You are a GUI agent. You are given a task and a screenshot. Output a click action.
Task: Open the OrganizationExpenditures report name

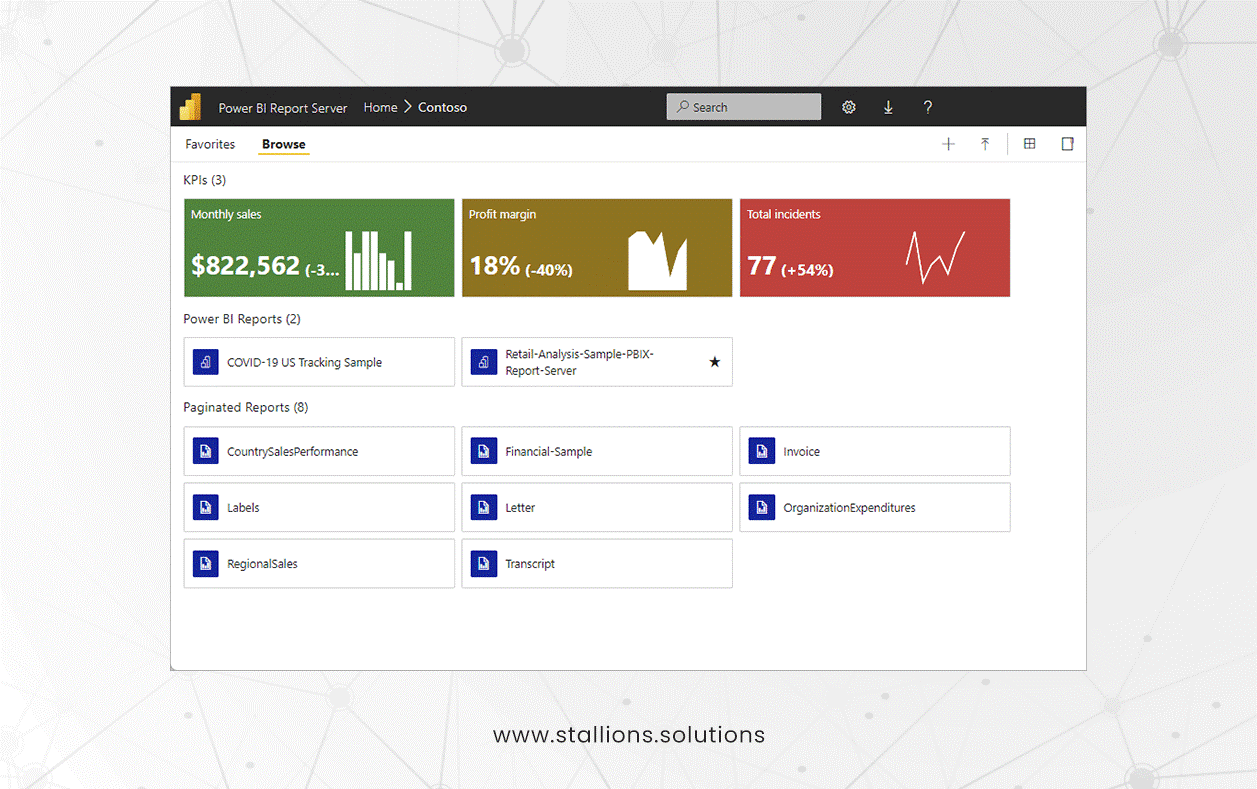tap(849, 508)
